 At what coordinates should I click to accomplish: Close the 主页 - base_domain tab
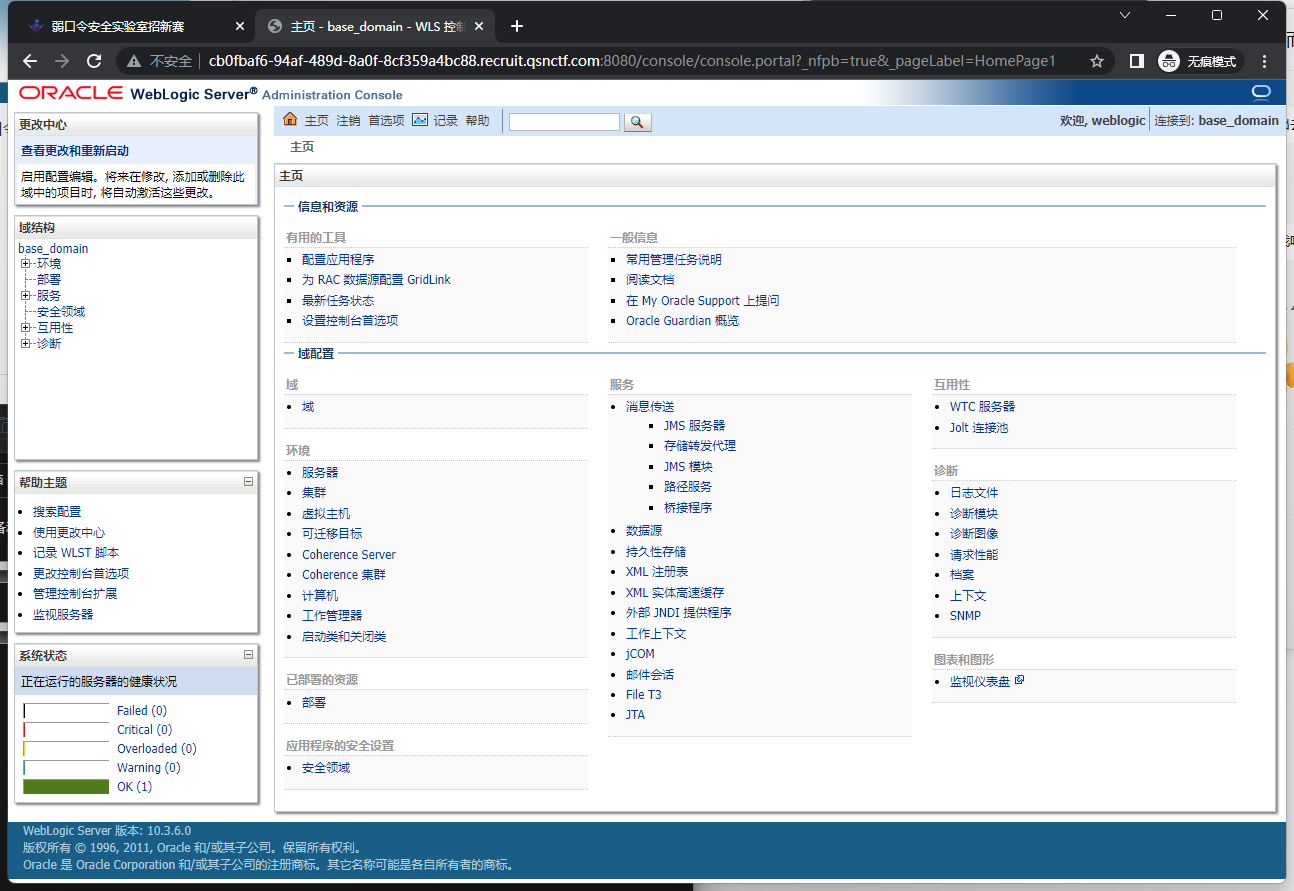(x=479, y=26)
